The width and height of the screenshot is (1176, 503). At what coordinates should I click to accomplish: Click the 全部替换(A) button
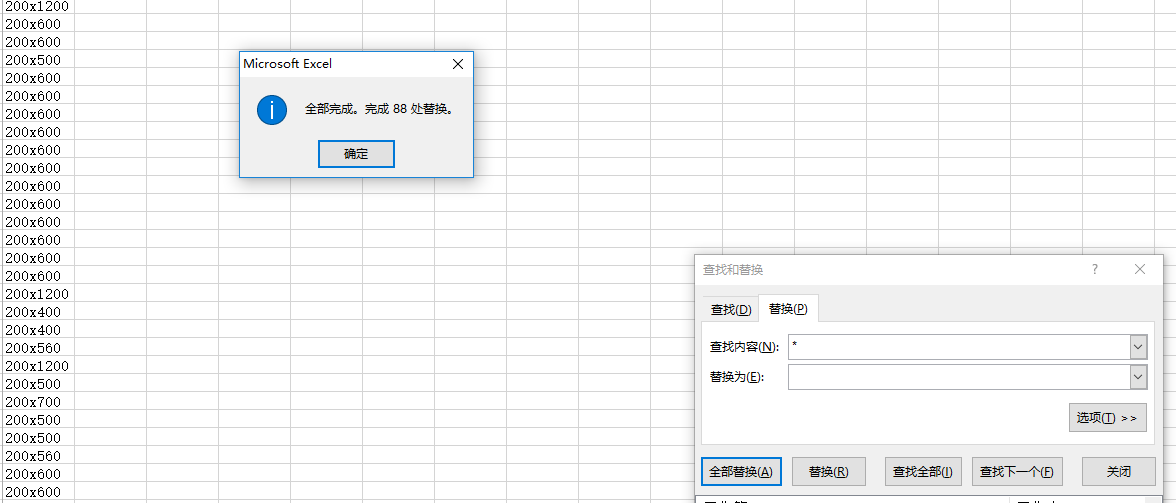coord(741,472)
